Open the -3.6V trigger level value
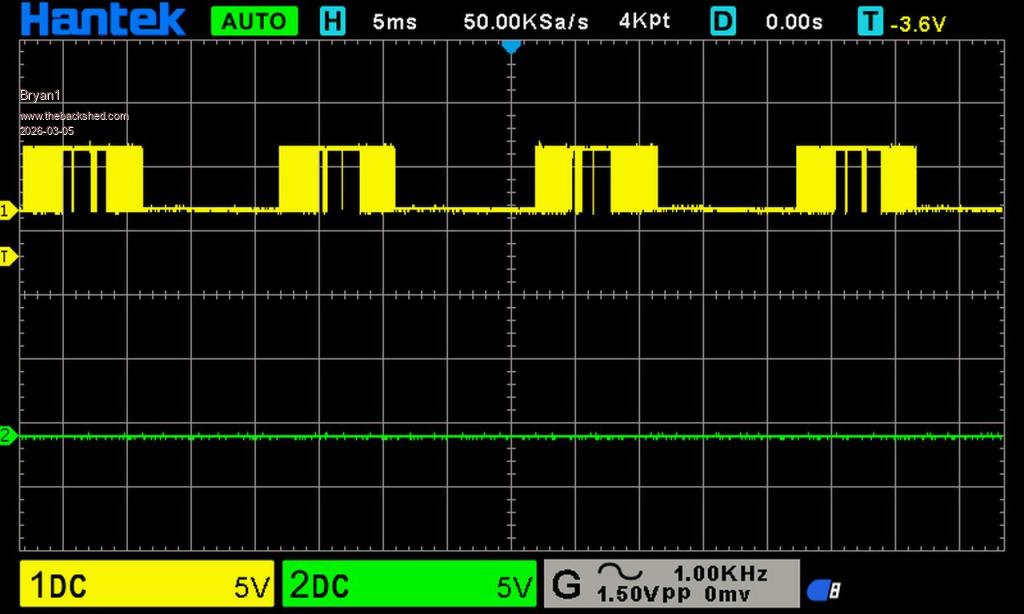This screenshot has height=614, width=1024. click(917, 23)
